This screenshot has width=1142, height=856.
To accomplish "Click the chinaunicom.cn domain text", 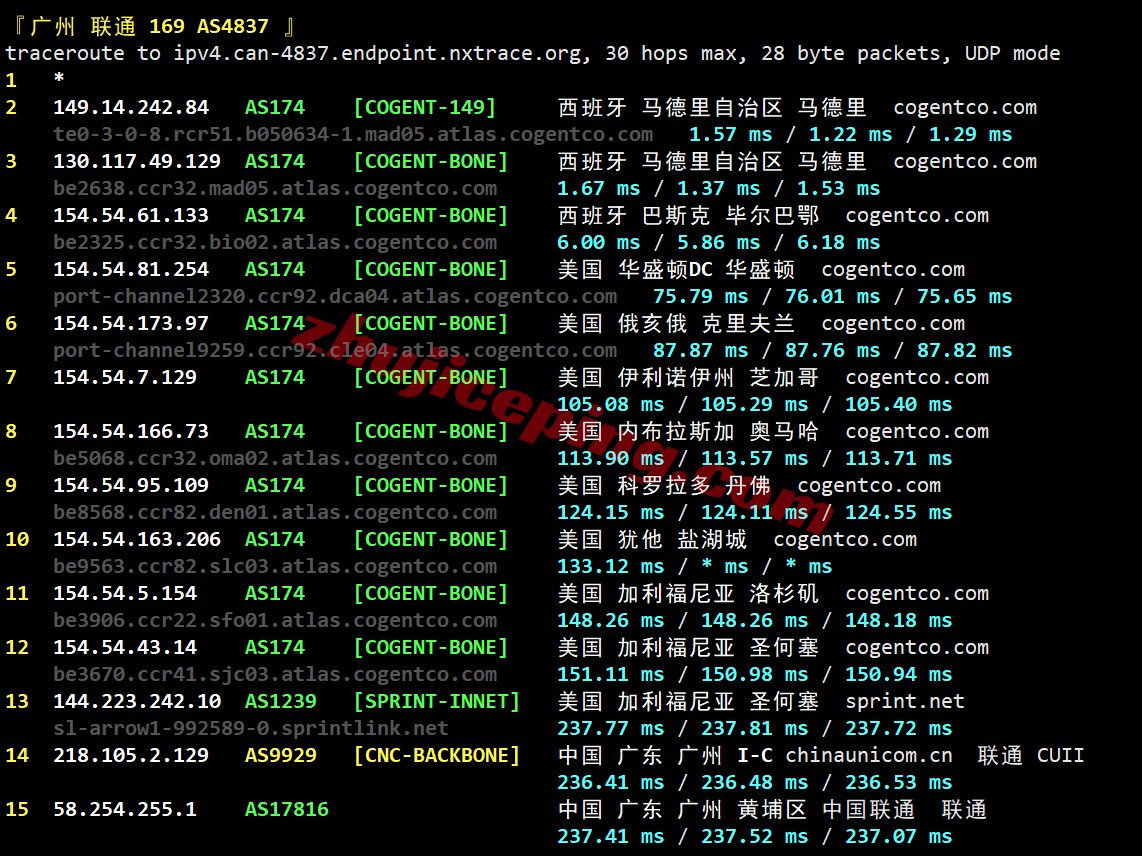I will (x=869, y=755).
